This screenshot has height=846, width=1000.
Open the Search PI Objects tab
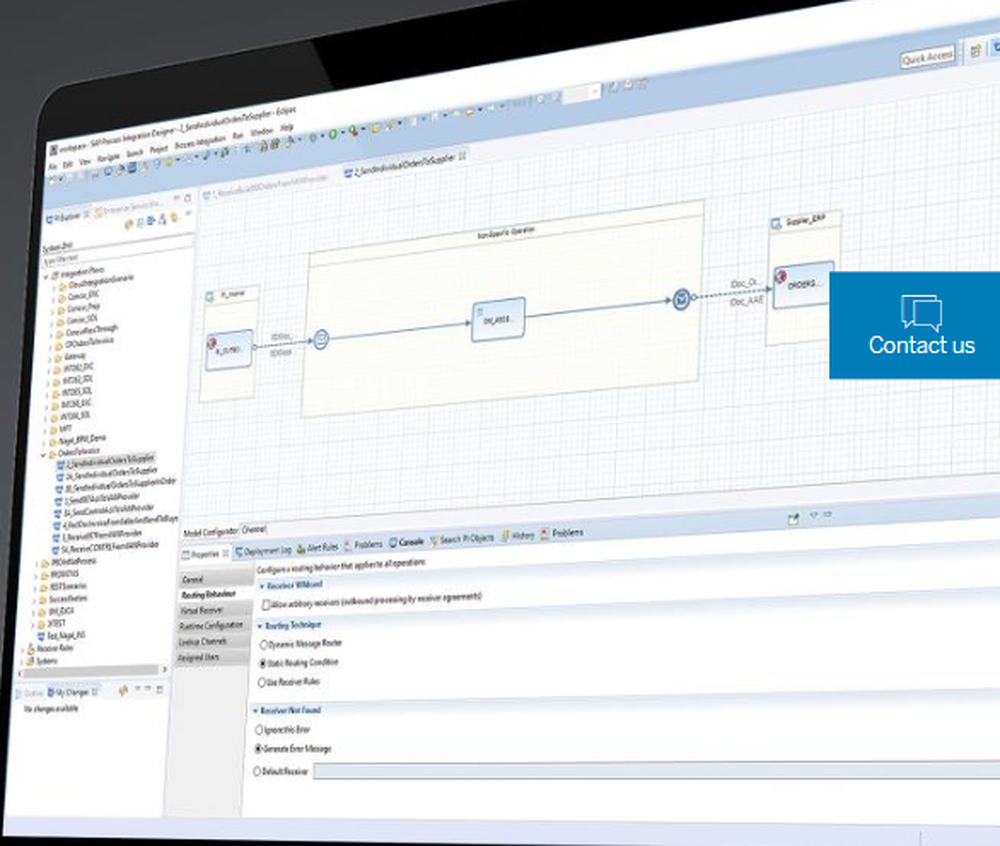coord(462,539)
